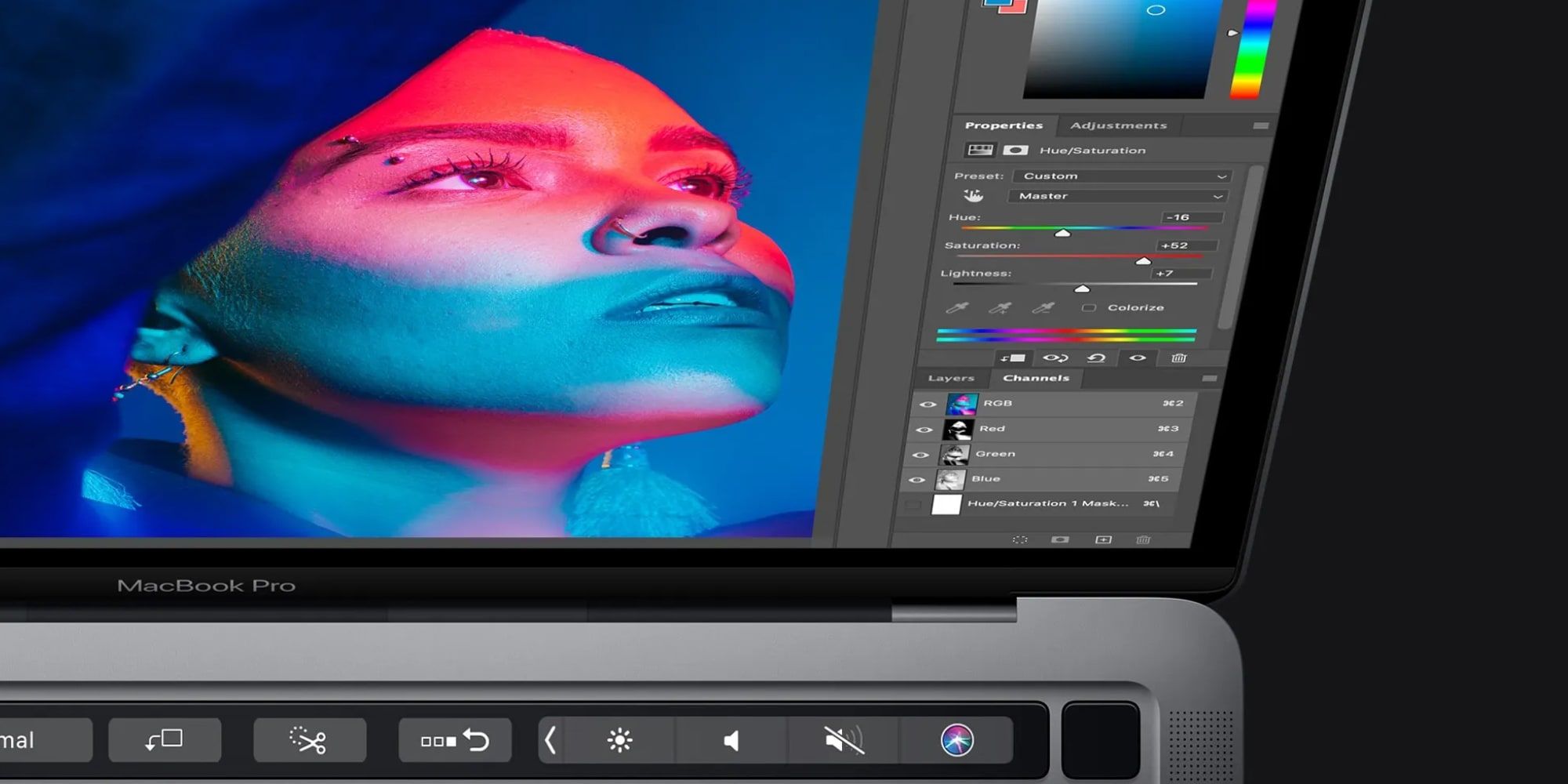Load channel as selection
Screen dimensions: 1568x784
tap(1019, 540)
